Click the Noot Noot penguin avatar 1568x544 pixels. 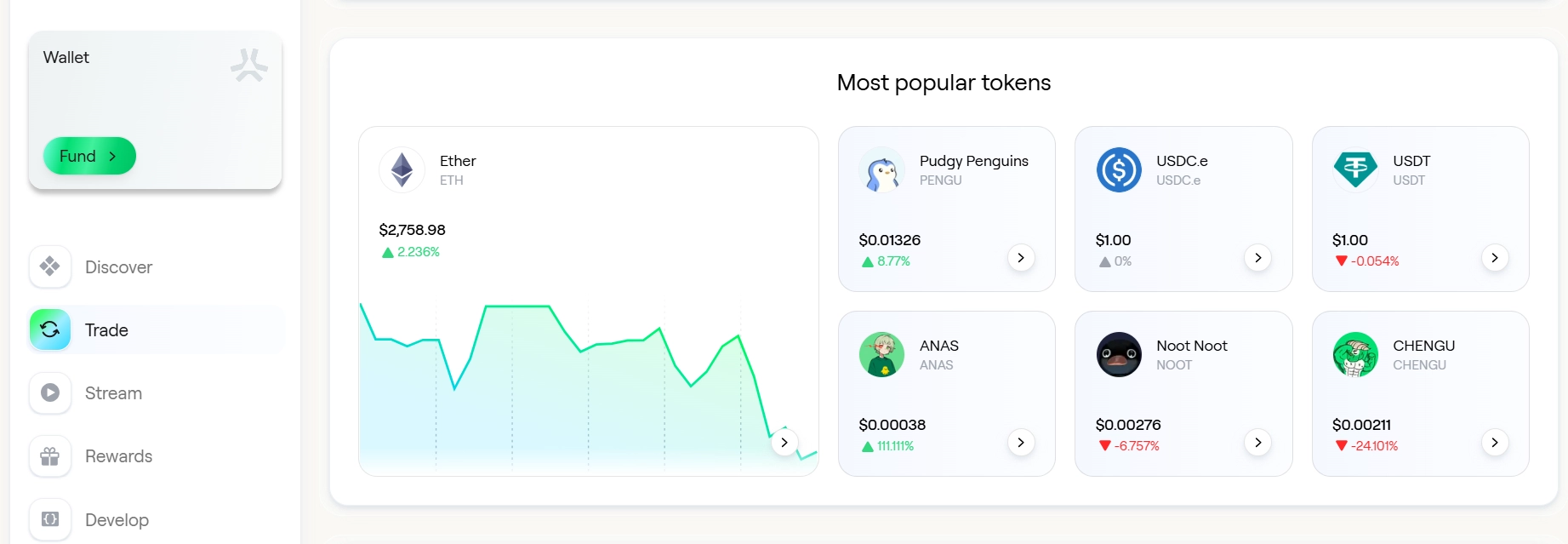pos(1118,354)
